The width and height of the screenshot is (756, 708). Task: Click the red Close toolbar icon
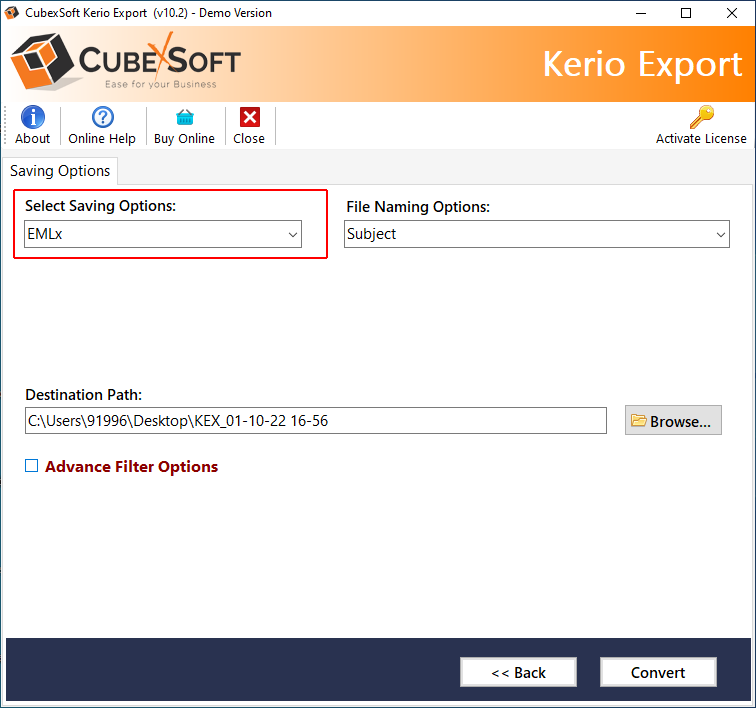pyautogui.click(x=250, y=117)
